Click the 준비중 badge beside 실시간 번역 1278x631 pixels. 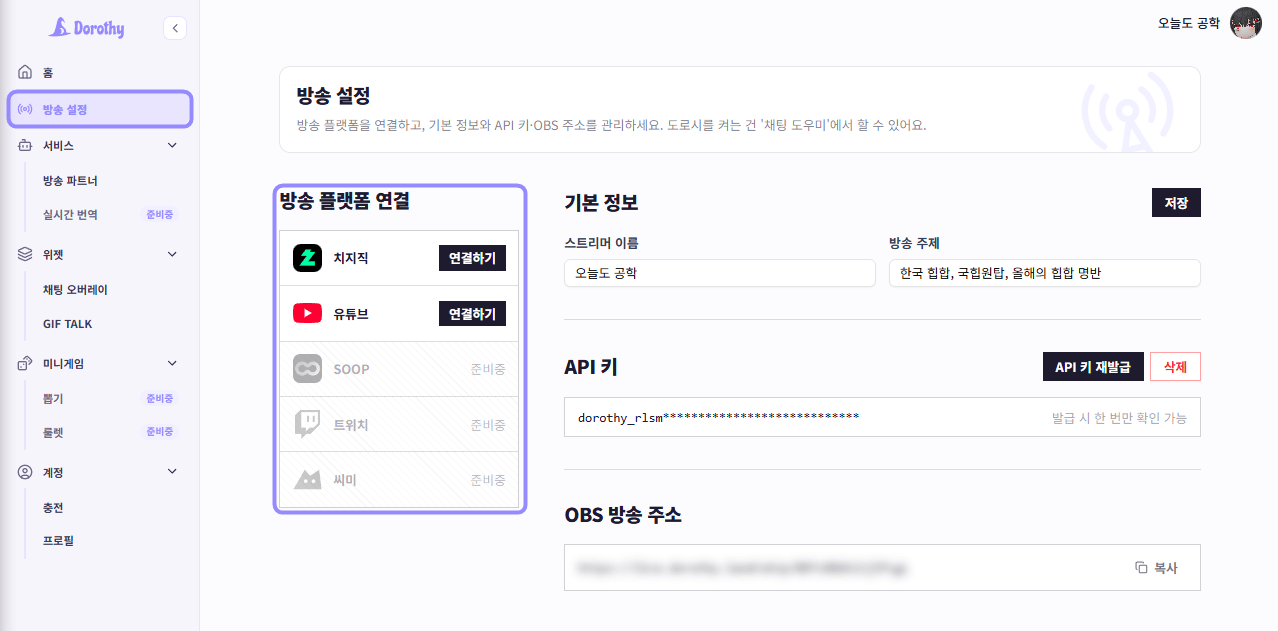160,215
